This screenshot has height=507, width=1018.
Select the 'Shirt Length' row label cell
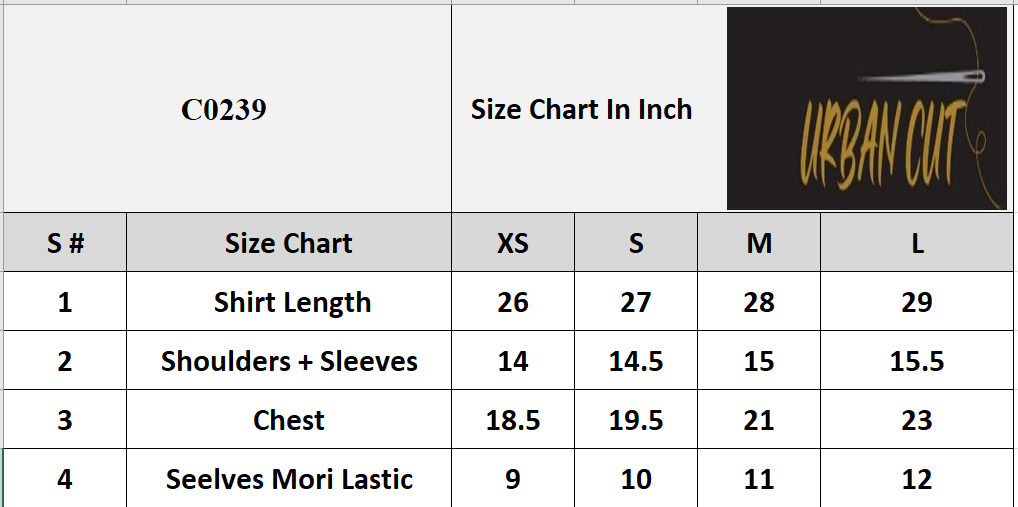[292, 302]
